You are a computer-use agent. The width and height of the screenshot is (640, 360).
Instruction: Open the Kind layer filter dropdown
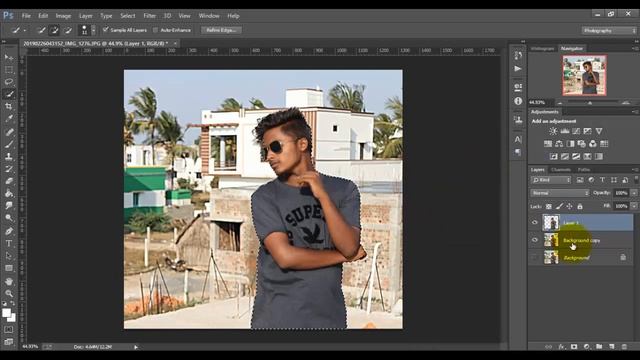click(x=551, y=180)
